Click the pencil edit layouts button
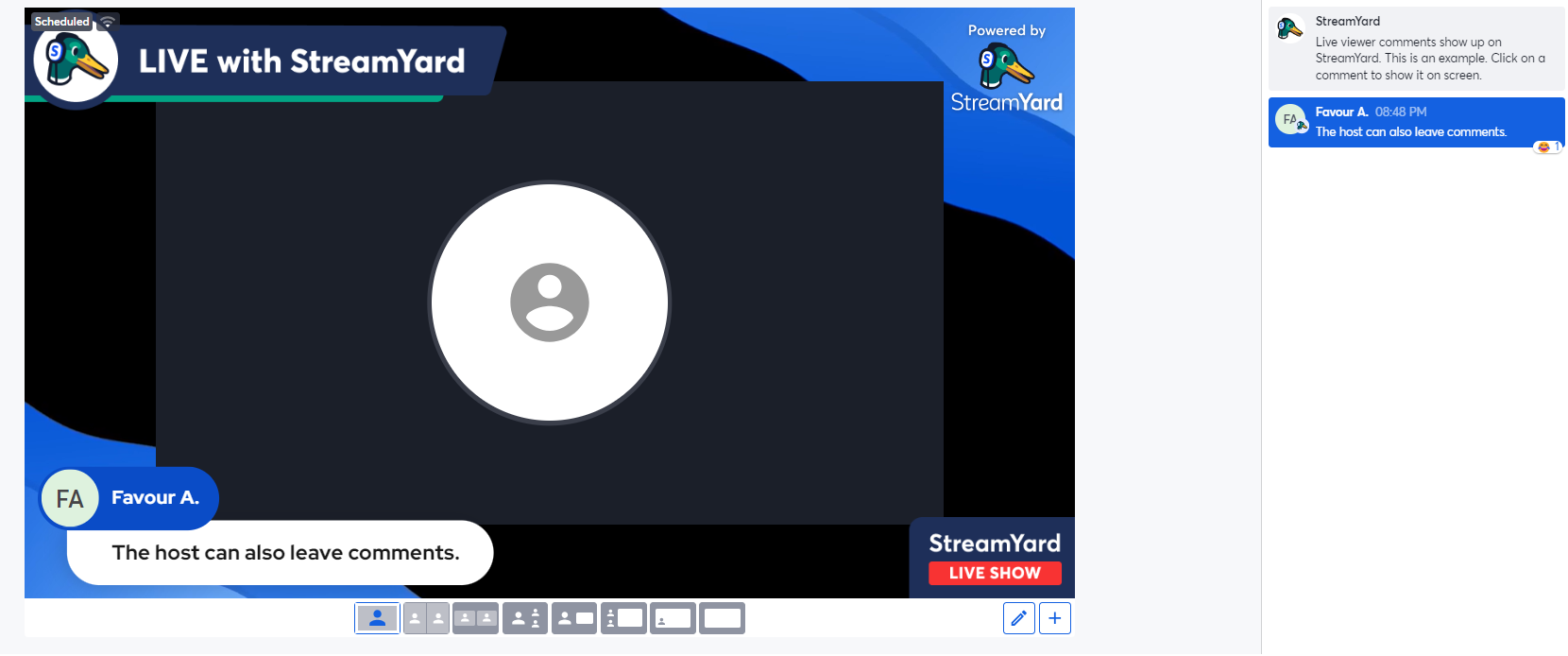 [1018, 618]
